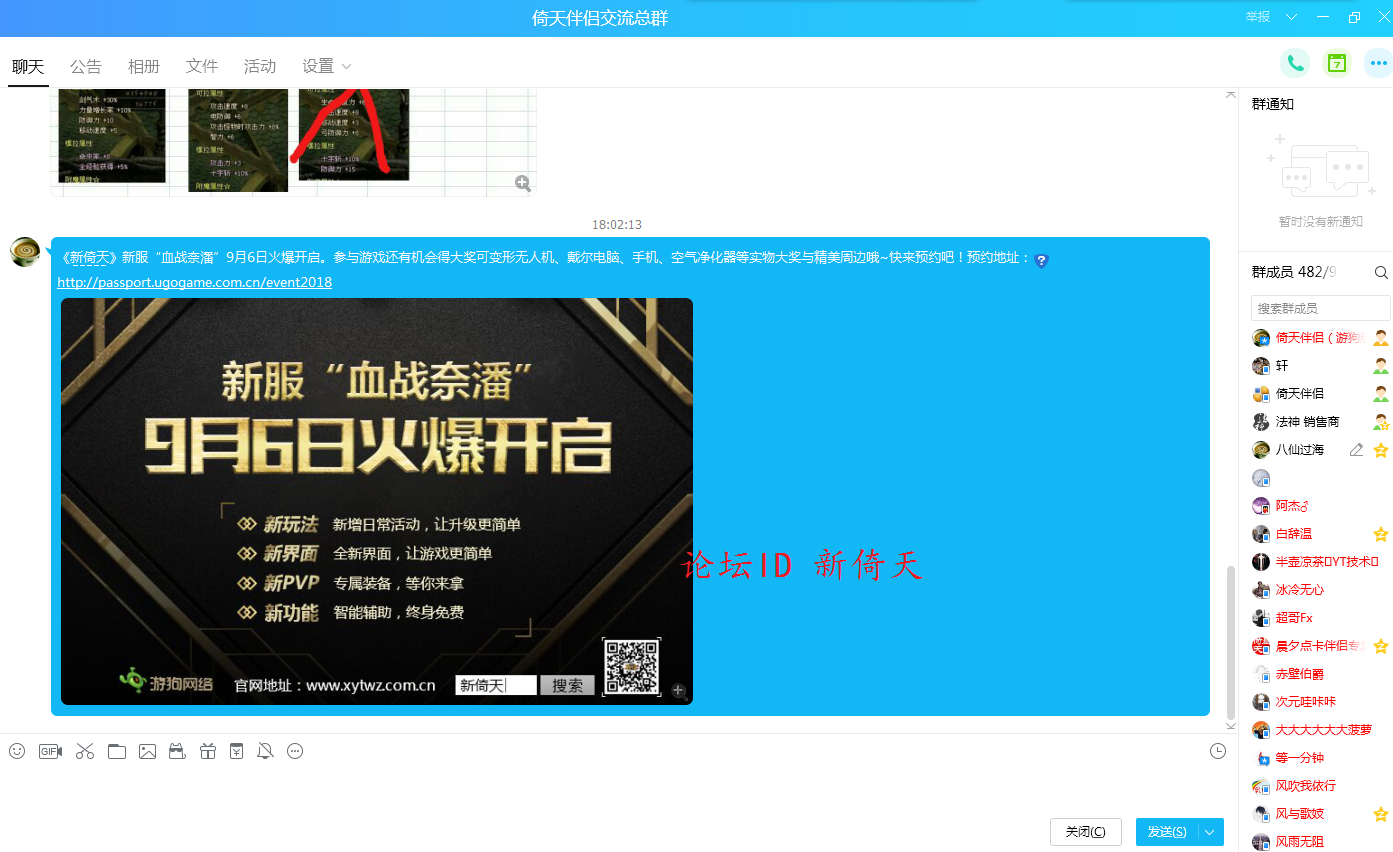The image size is (1393, 852).
Task: Open the emoji smiley picker
Action: [16, 751]
